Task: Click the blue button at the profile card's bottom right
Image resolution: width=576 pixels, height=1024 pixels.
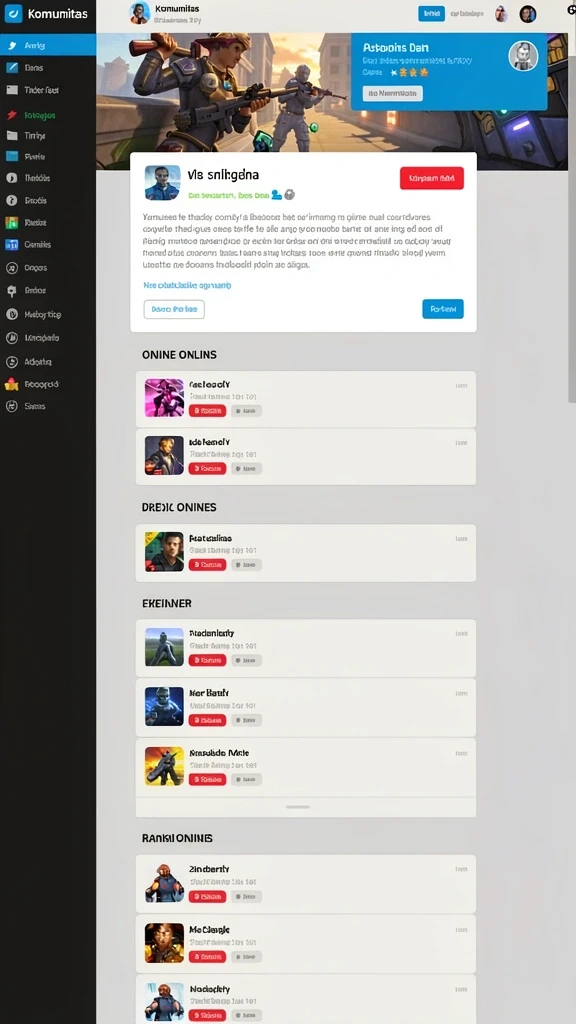Action: point(443,309)
